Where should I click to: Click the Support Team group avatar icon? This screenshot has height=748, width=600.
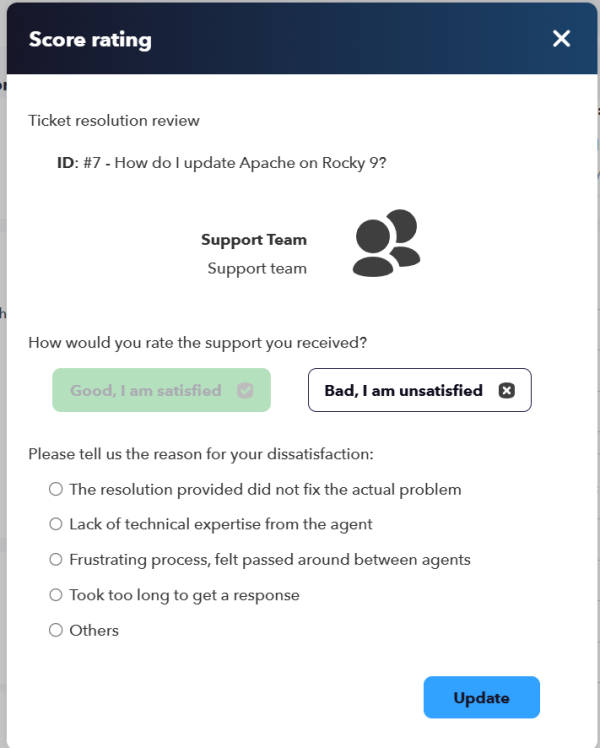[386, 243]
